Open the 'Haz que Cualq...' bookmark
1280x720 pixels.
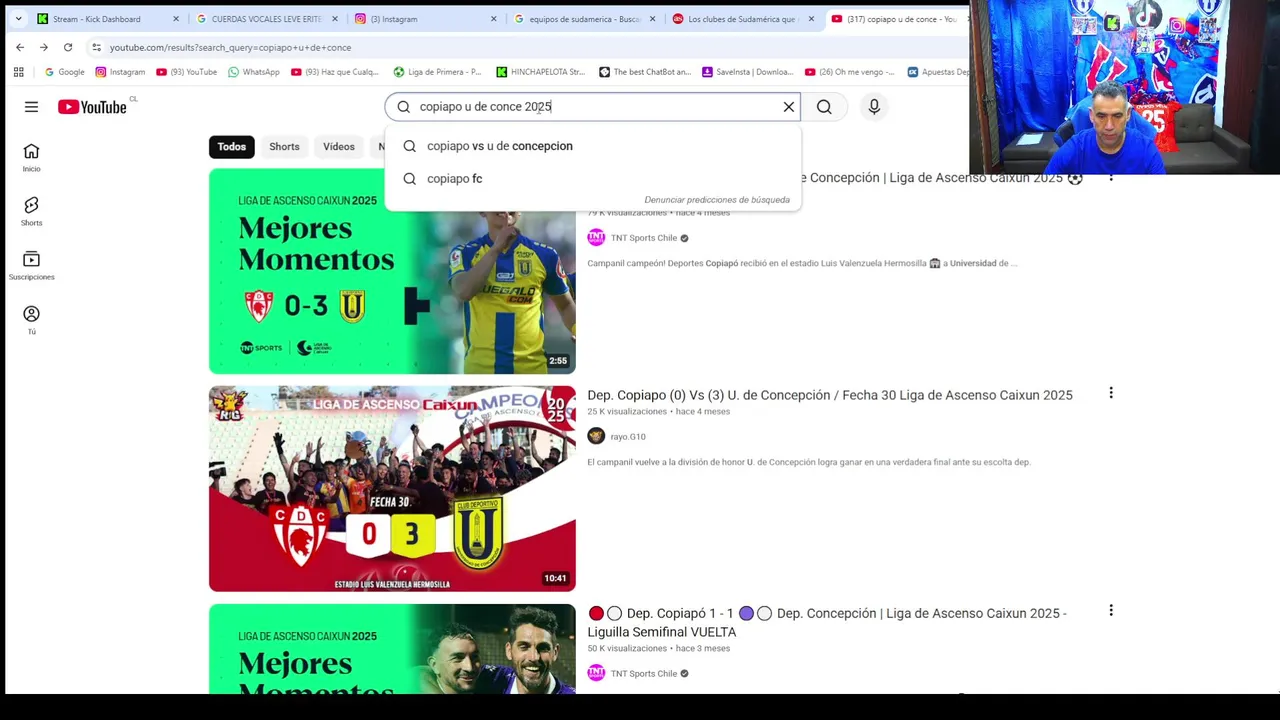coord(335,72)
